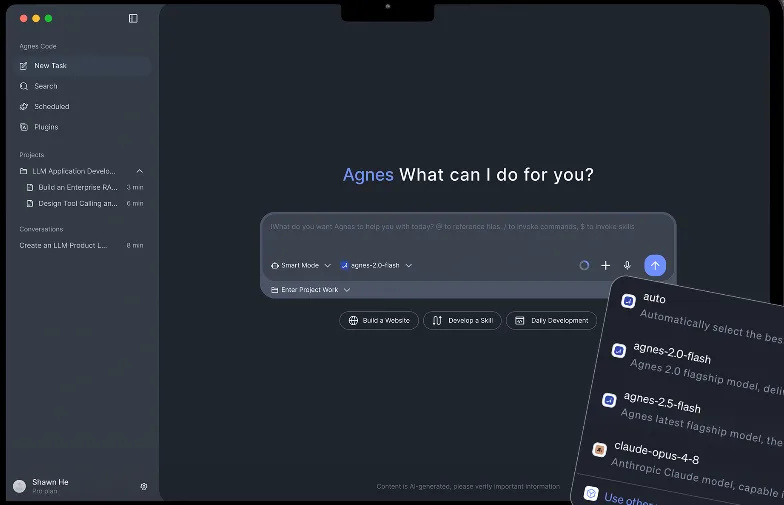Image resolution: width=784 pixels, height=505 pixels.
Task: Open settings gear next to Shawn He
Action: 144,486
